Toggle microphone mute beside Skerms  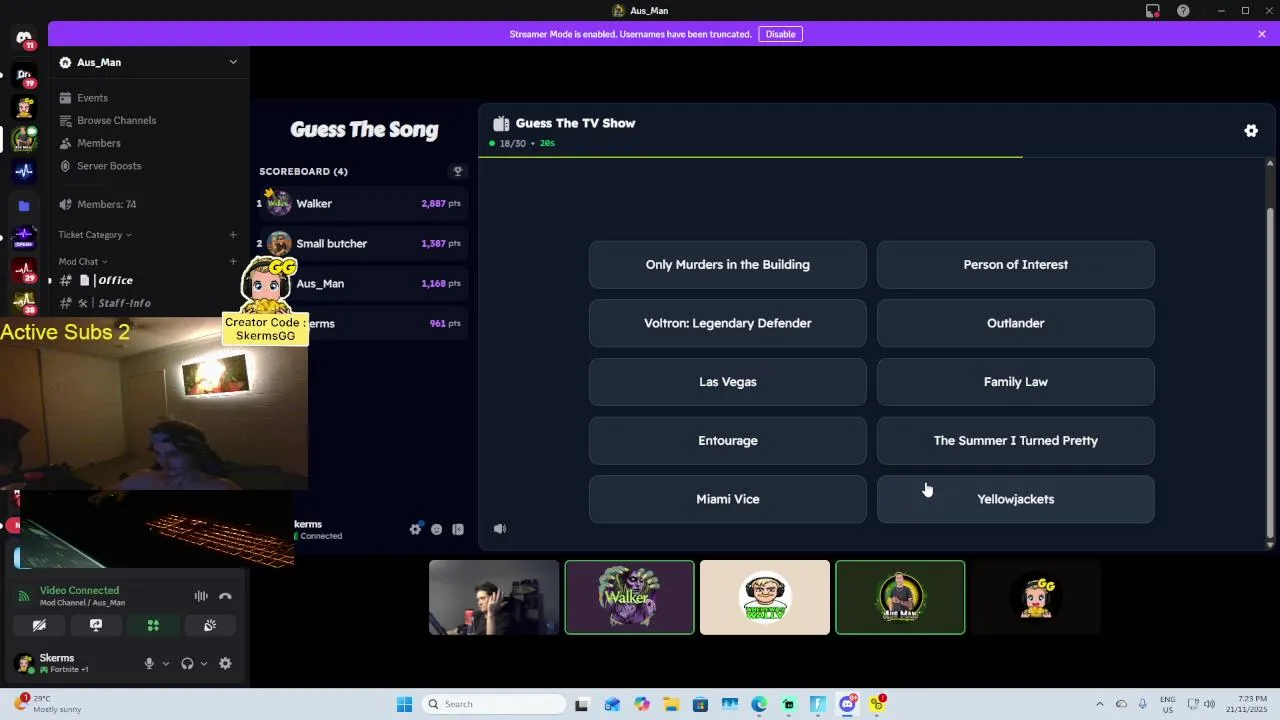coord(149,663)
